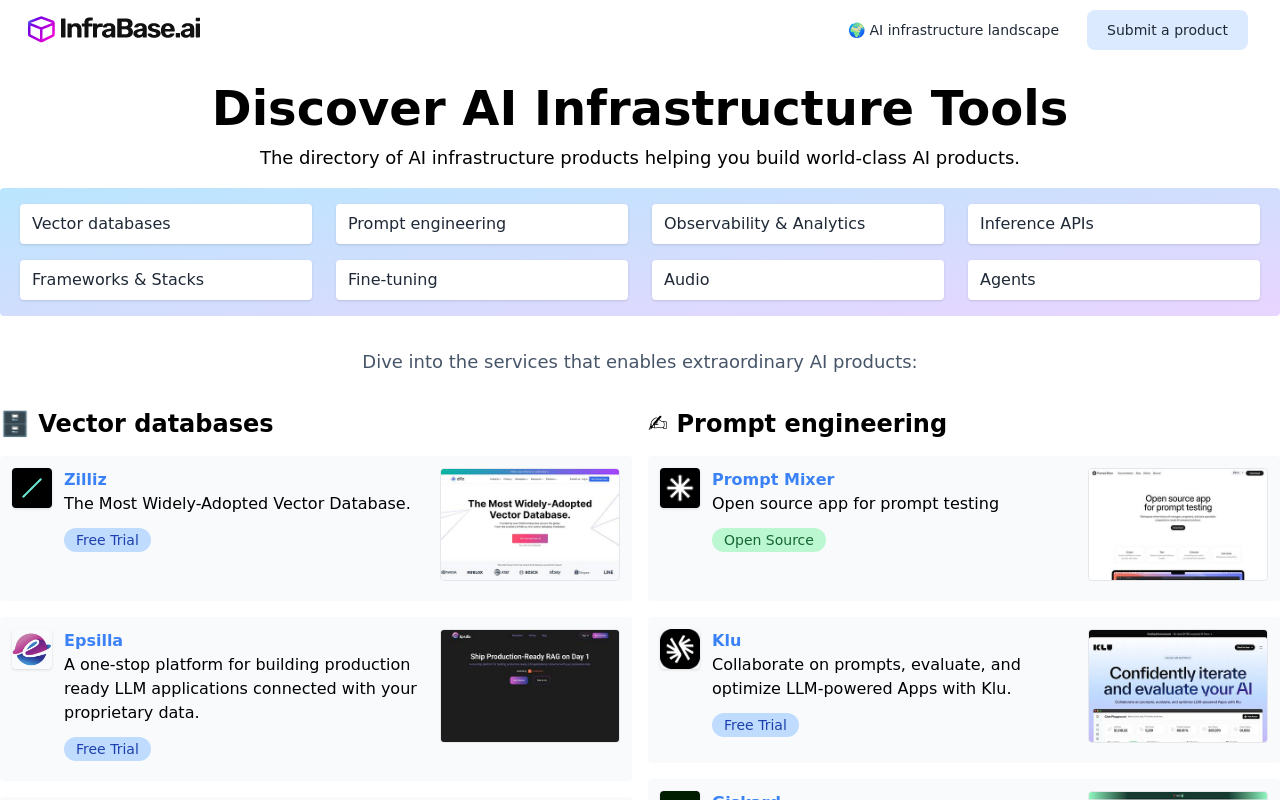Screen dimensions: 1280x800
Task: Select the Audio category
Action: point(798,280)
